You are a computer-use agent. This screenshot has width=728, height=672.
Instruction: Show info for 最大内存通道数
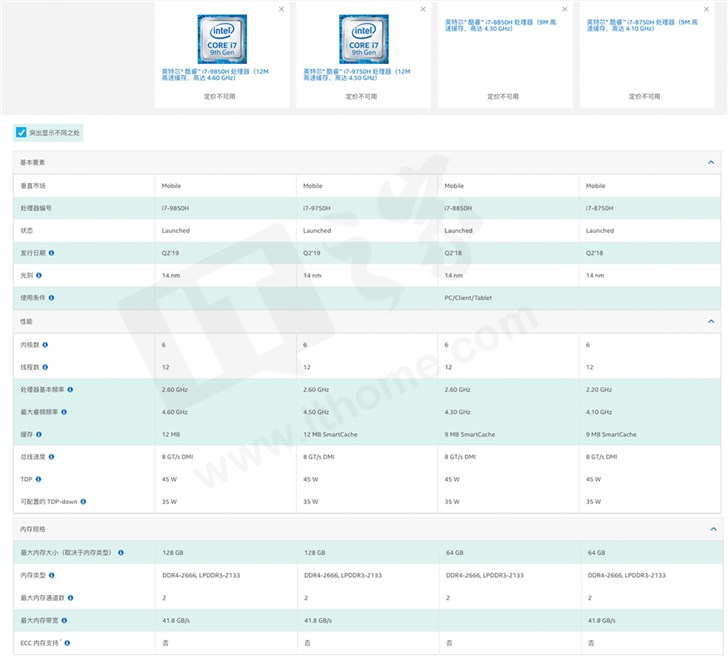point(71,598)
